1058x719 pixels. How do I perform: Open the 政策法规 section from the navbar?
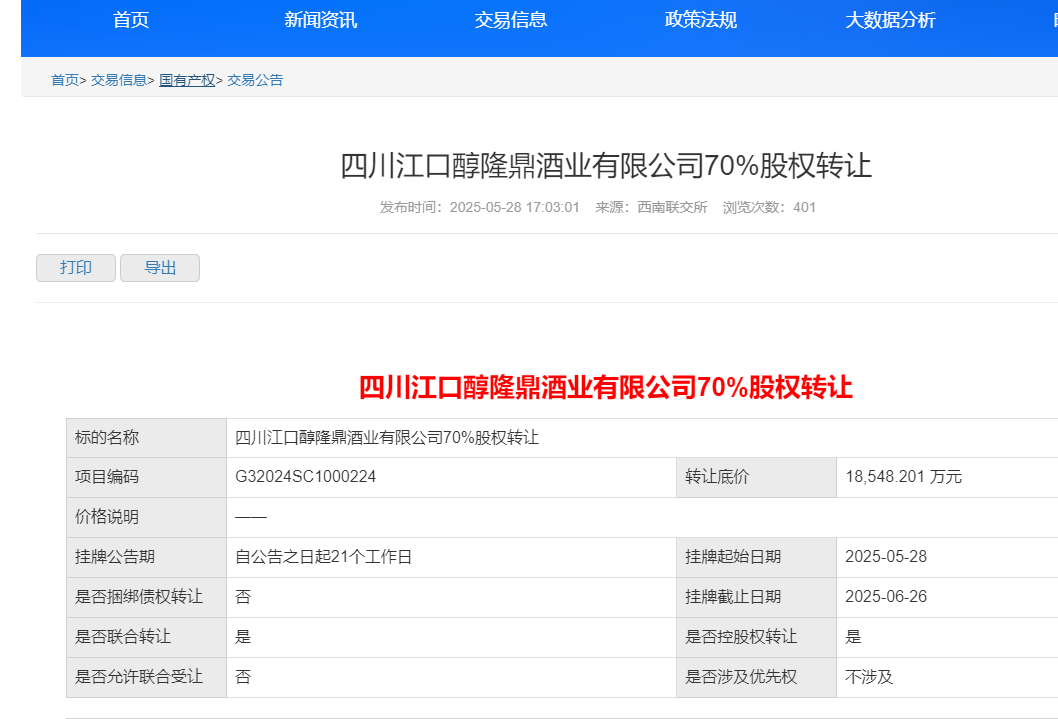click(x=700, y=20)
